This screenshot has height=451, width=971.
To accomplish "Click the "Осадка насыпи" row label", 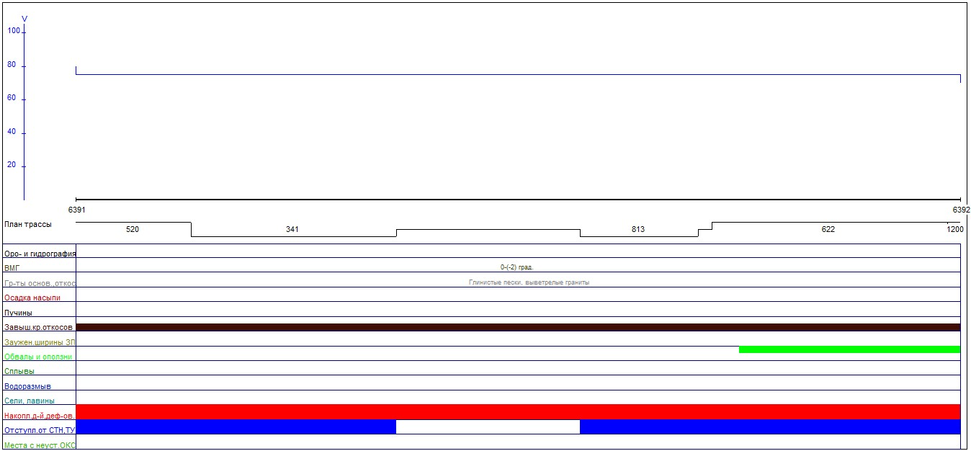I will (x=32, y=297).
